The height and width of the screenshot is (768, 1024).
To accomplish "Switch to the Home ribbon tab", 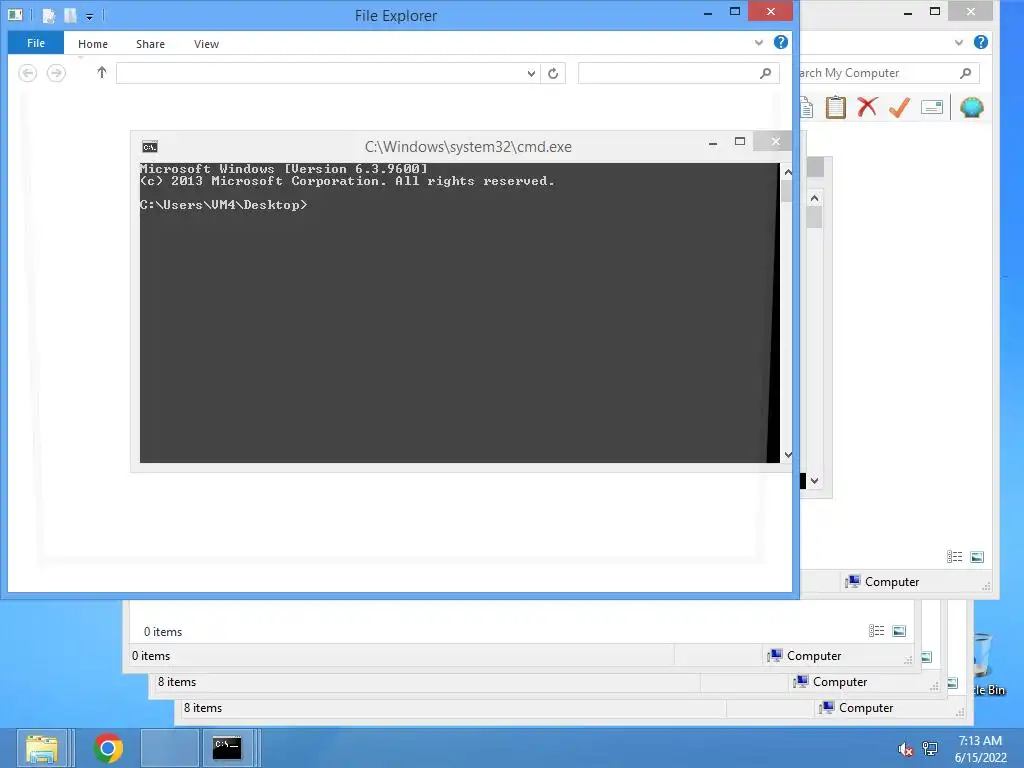I will (x=93, y=44).
